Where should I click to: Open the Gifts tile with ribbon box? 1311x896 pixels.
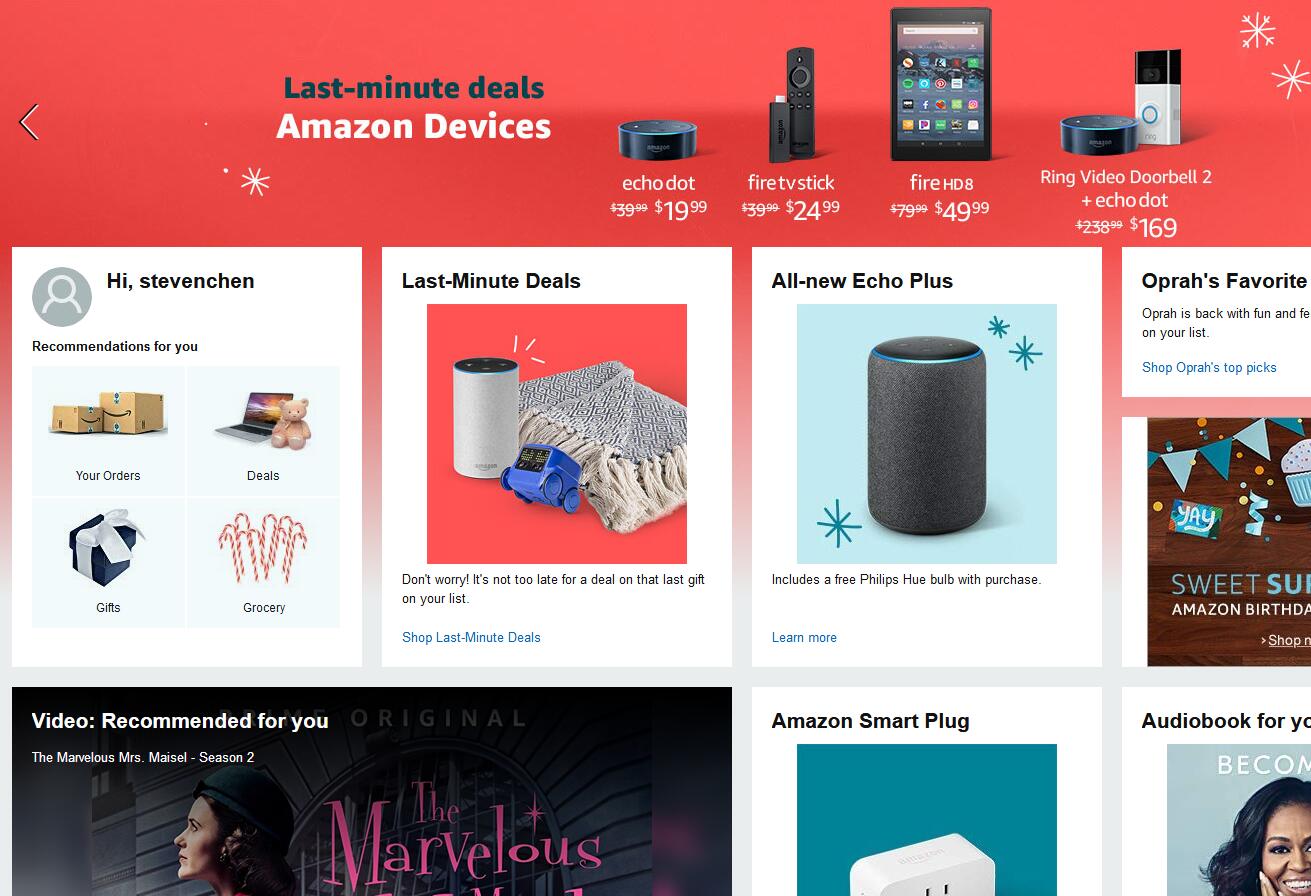click(108, 563)
